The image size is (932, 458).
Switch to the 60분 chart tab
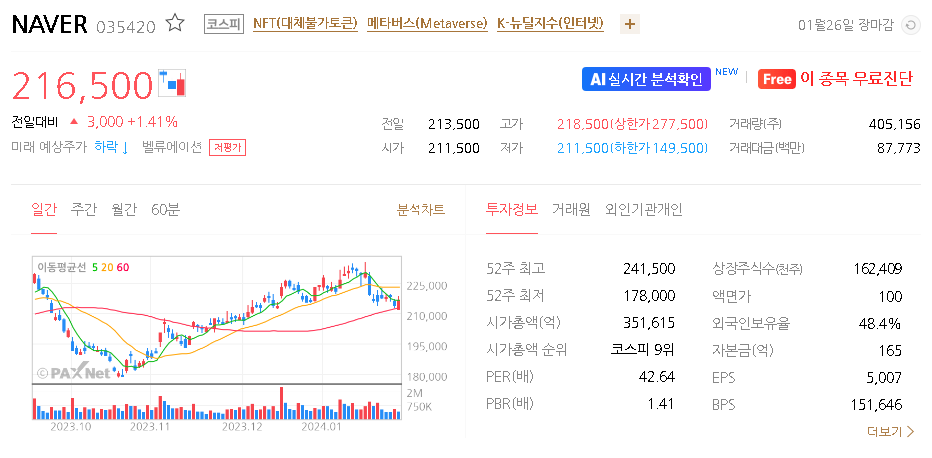pyautogui.click(x=165, y=210)
